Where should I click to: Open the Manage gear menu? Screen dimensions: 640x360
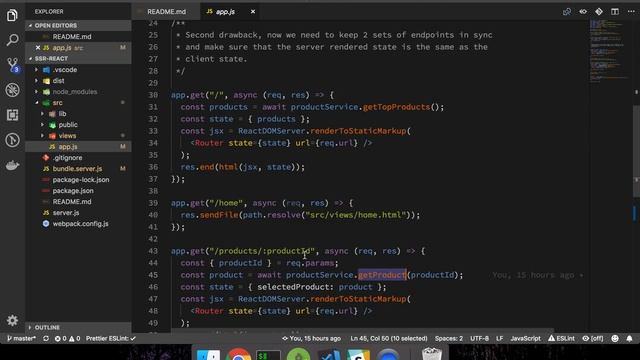click(12, 320)
